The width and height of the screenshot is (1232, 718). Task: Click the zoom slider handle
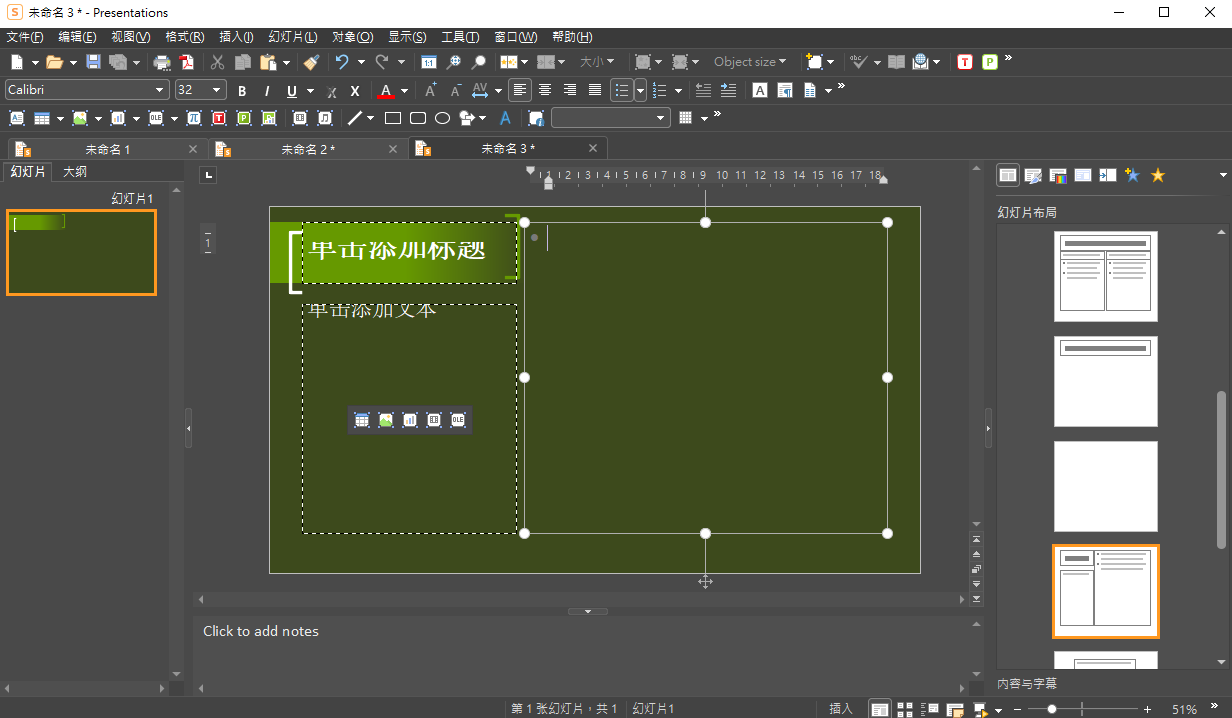point(1051,709)
